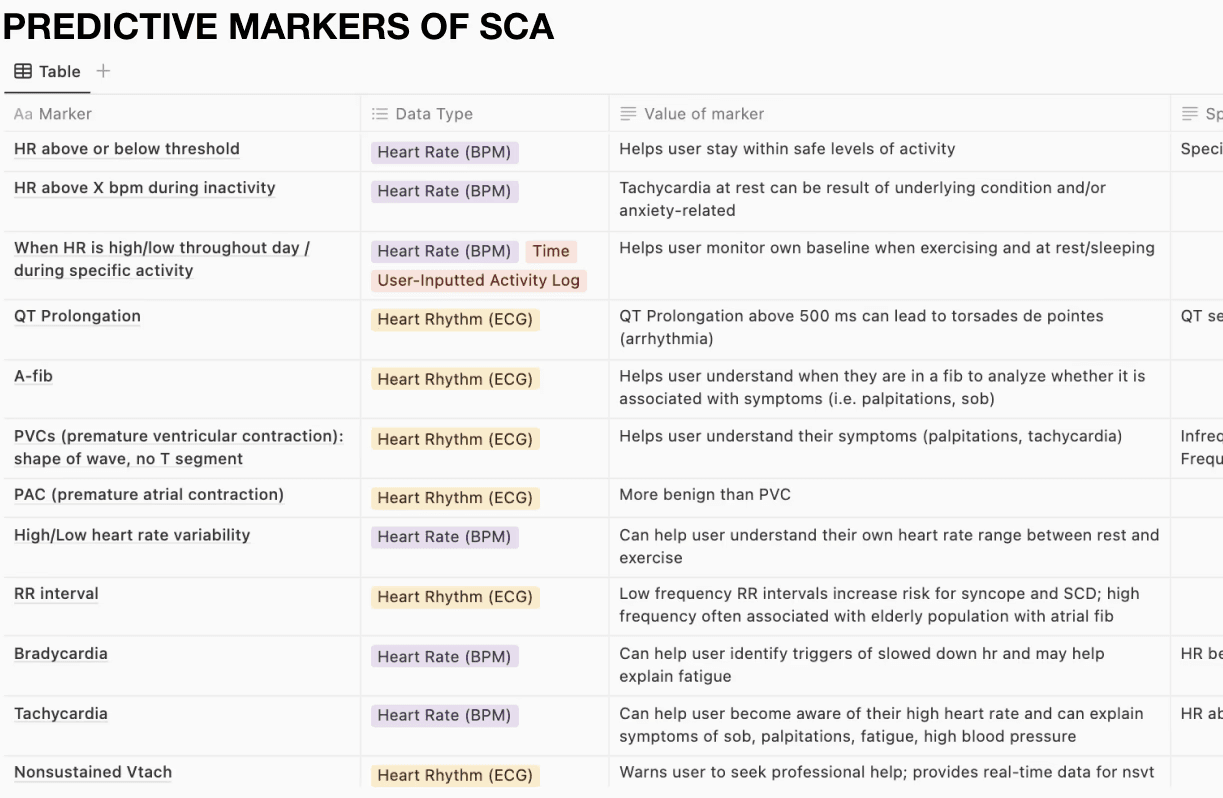
Task: Click the 'More benign than PVC' cell
Action: point(705,494)
